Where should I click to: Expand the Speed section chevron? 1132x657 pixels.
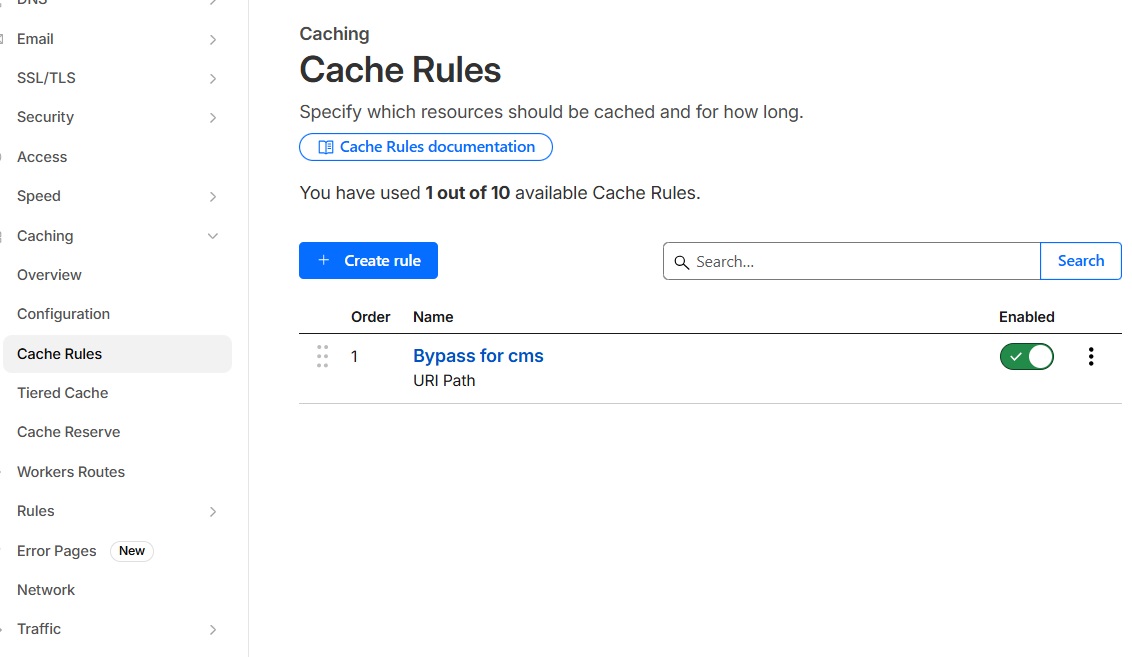click(x=212, y=197)
